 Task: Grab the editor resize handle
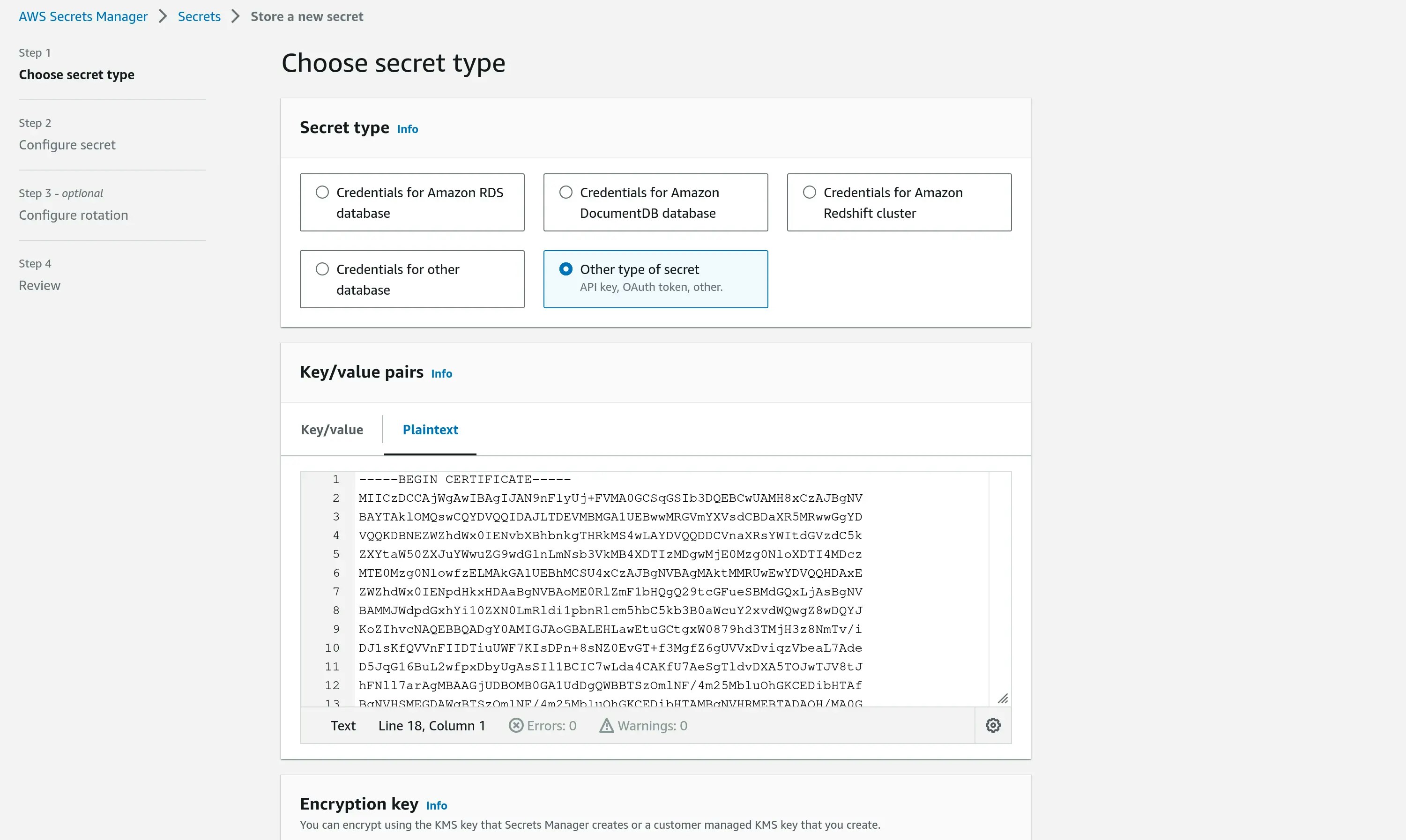(x=1003, y=699)
